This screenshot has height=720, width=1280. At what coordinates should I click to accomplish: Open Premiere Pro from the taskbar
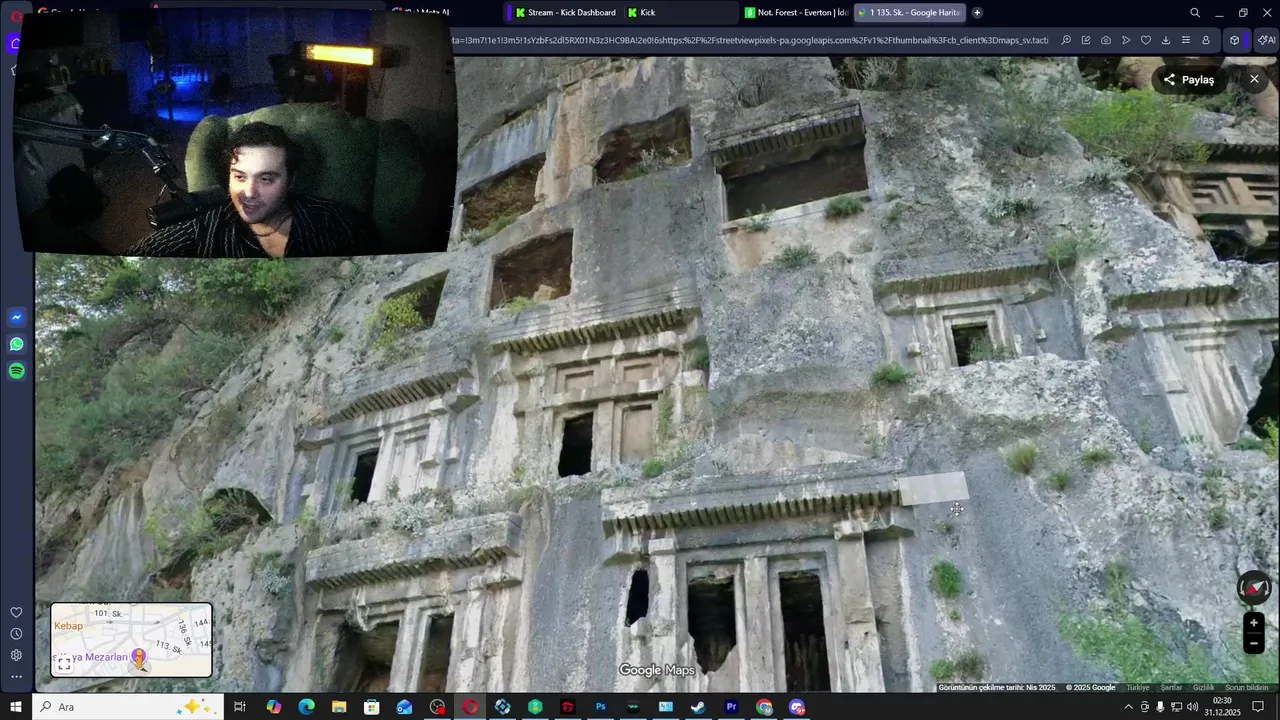731,707
